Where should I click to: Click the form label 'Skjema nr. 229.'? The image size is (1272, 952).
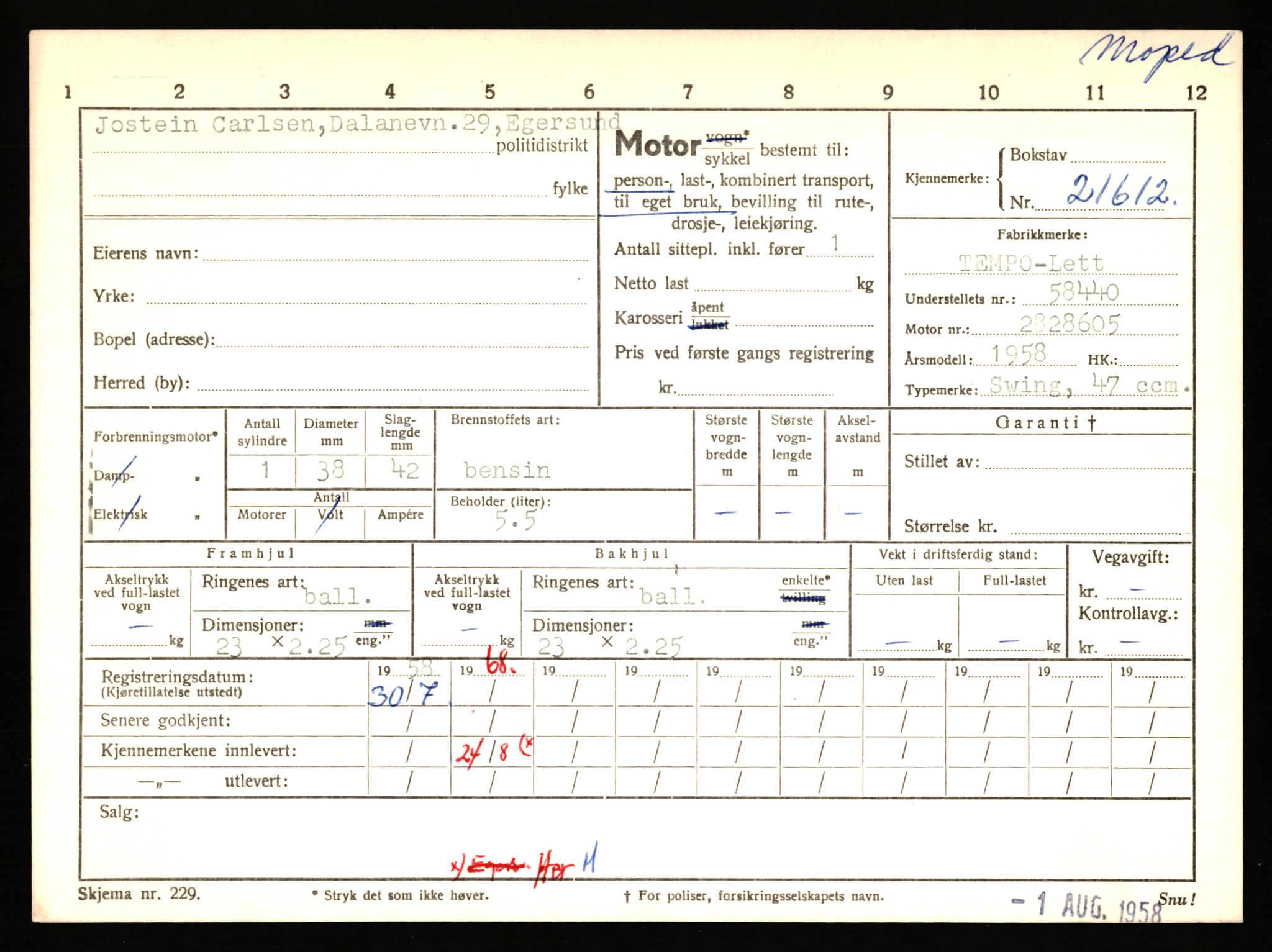pos(139,895)
